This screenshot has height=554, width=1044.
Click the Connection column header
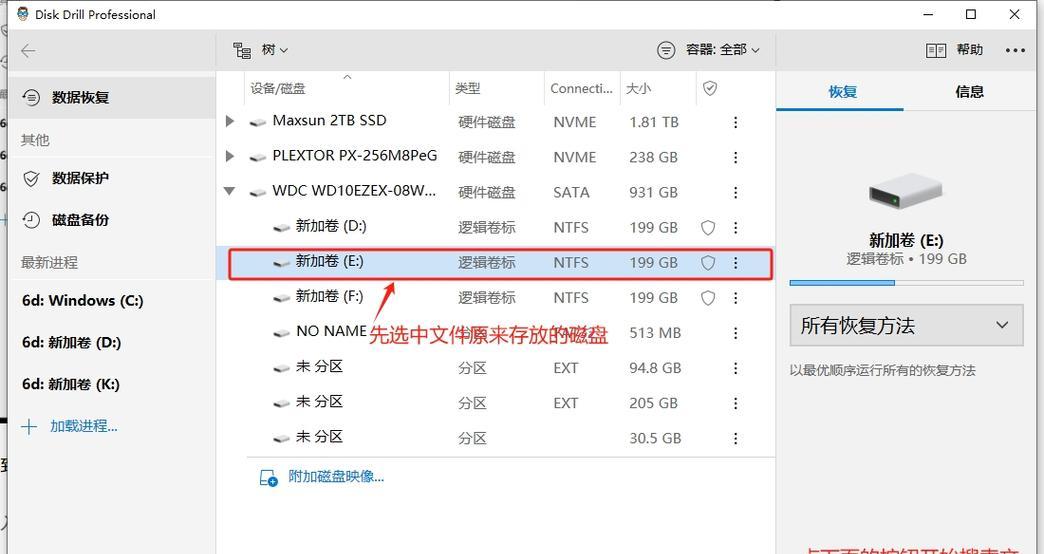coord(581,89)
